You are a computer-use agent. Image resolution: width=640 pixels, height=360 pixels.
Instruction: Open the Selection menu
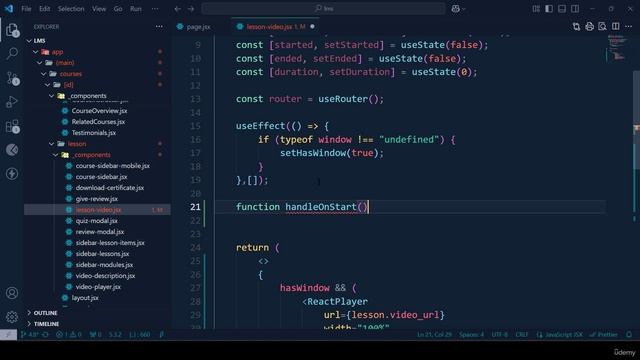(71, 9)
